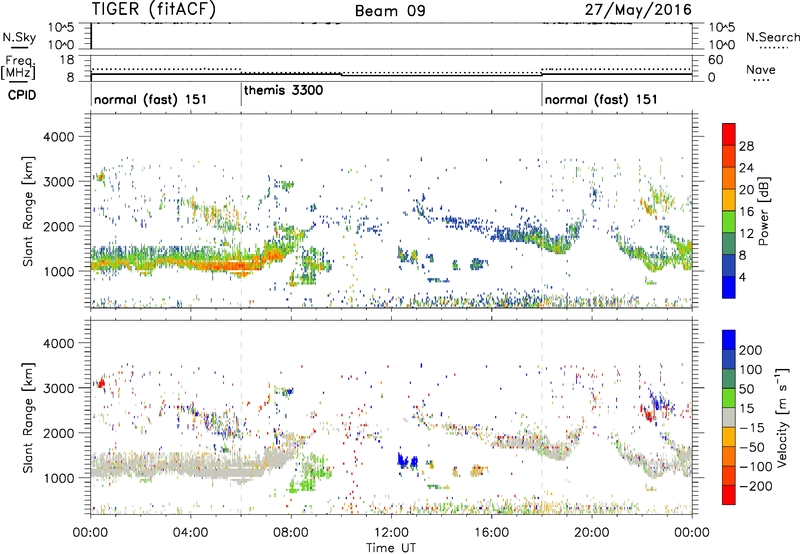800x554 pixels.
Task: Click the red bottom of the Velocity color bar
Action: click(x=729, y=495)
